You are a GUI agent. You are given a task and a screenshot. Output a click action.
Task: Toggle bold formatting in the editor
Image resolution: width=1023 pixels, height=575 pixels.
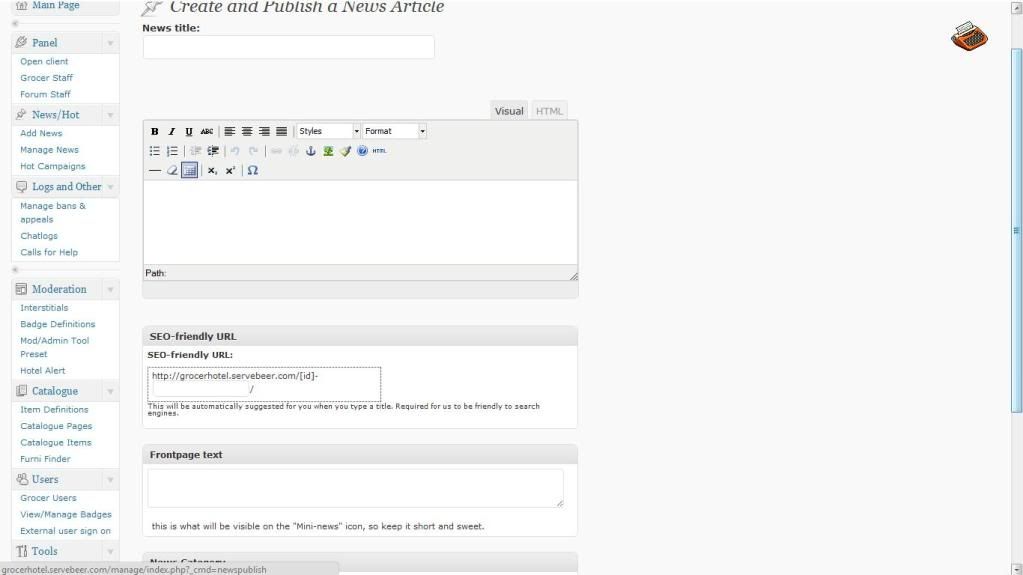point(155,131)
